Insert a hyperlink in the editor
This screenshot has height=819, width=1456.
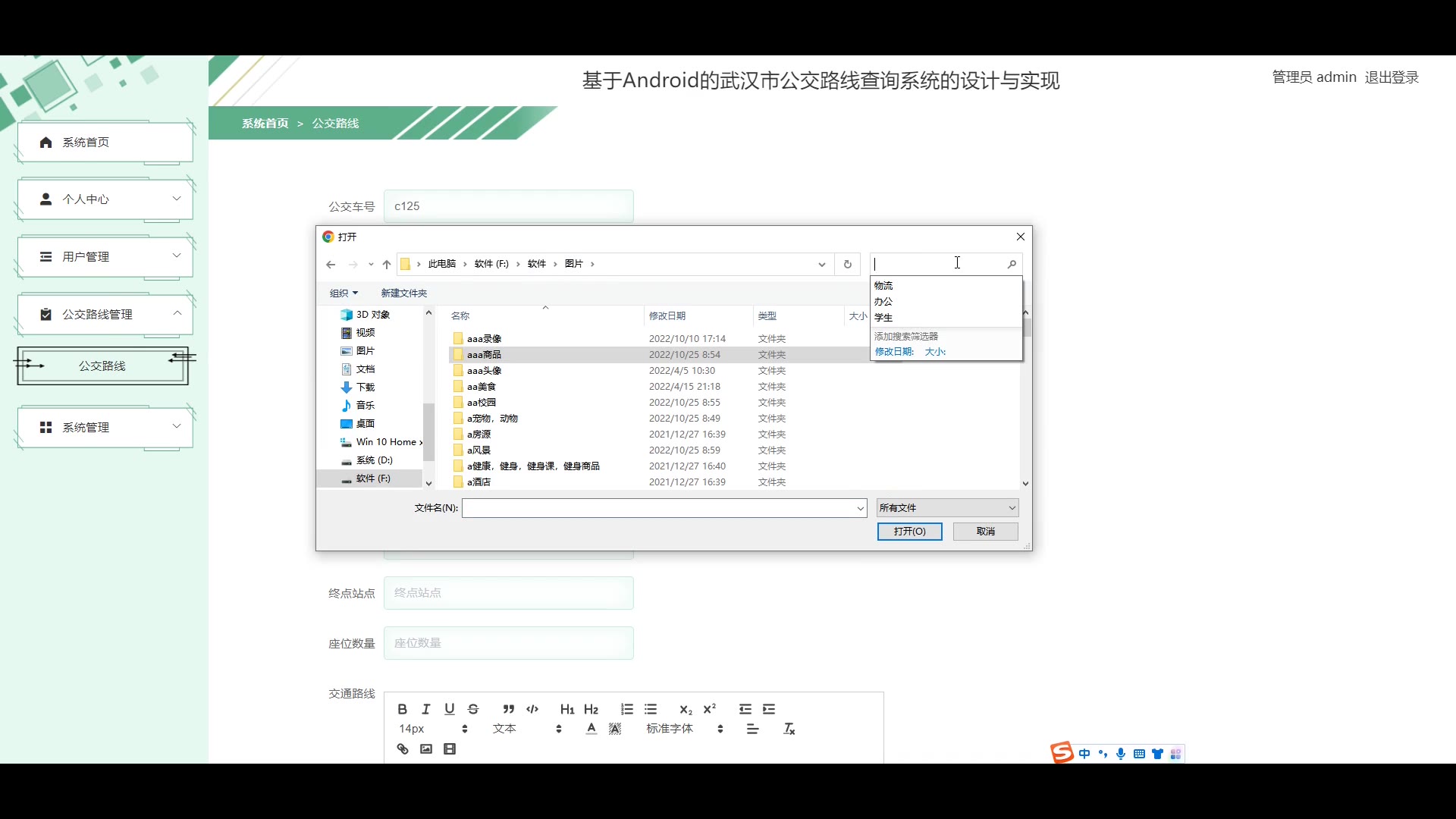point(403,749)
